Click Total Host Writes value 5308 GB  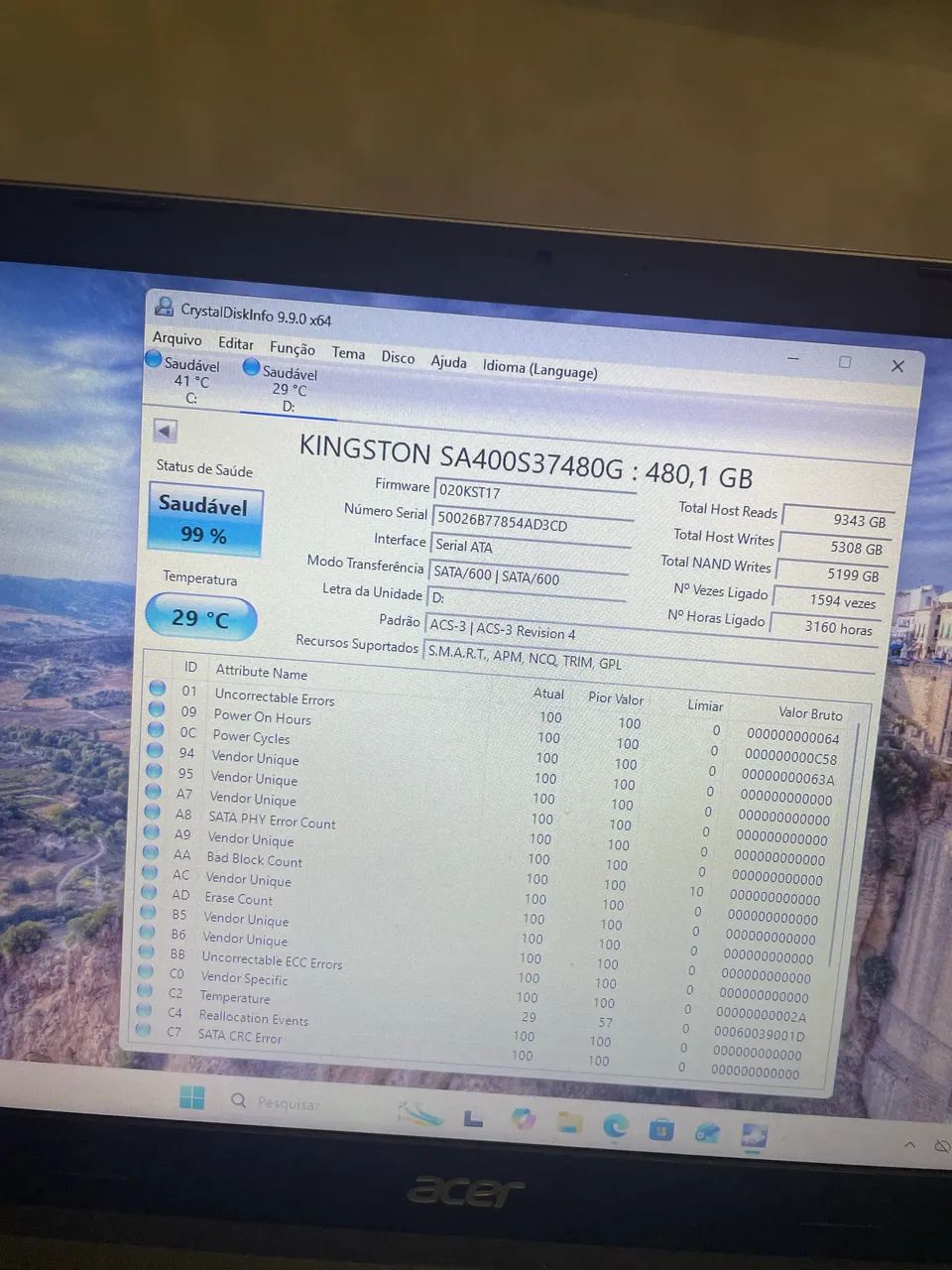click(x=833, y=546)
